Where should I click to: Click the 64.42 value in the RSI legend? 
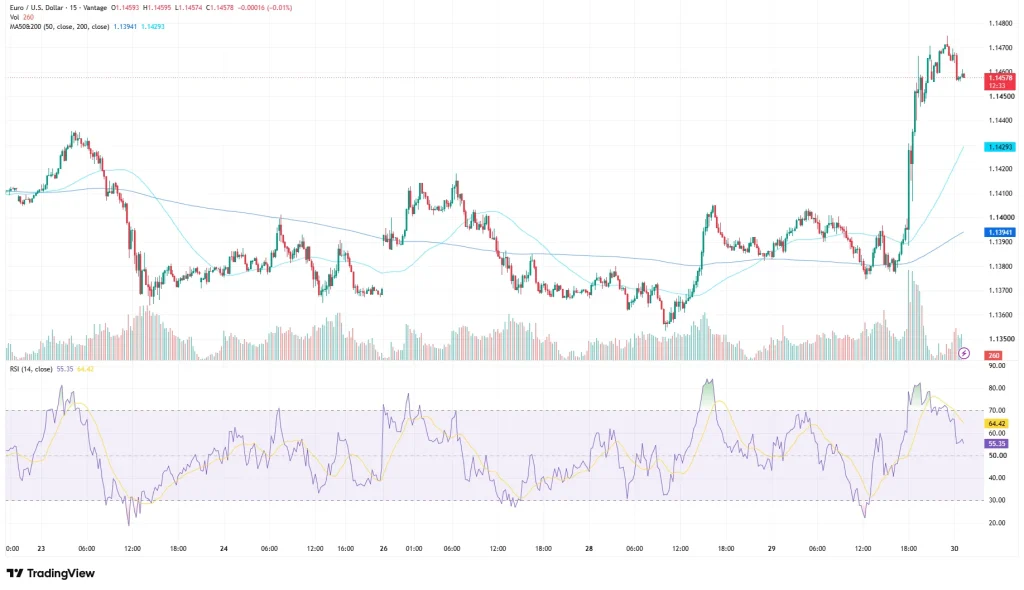(x=85, y=369)
